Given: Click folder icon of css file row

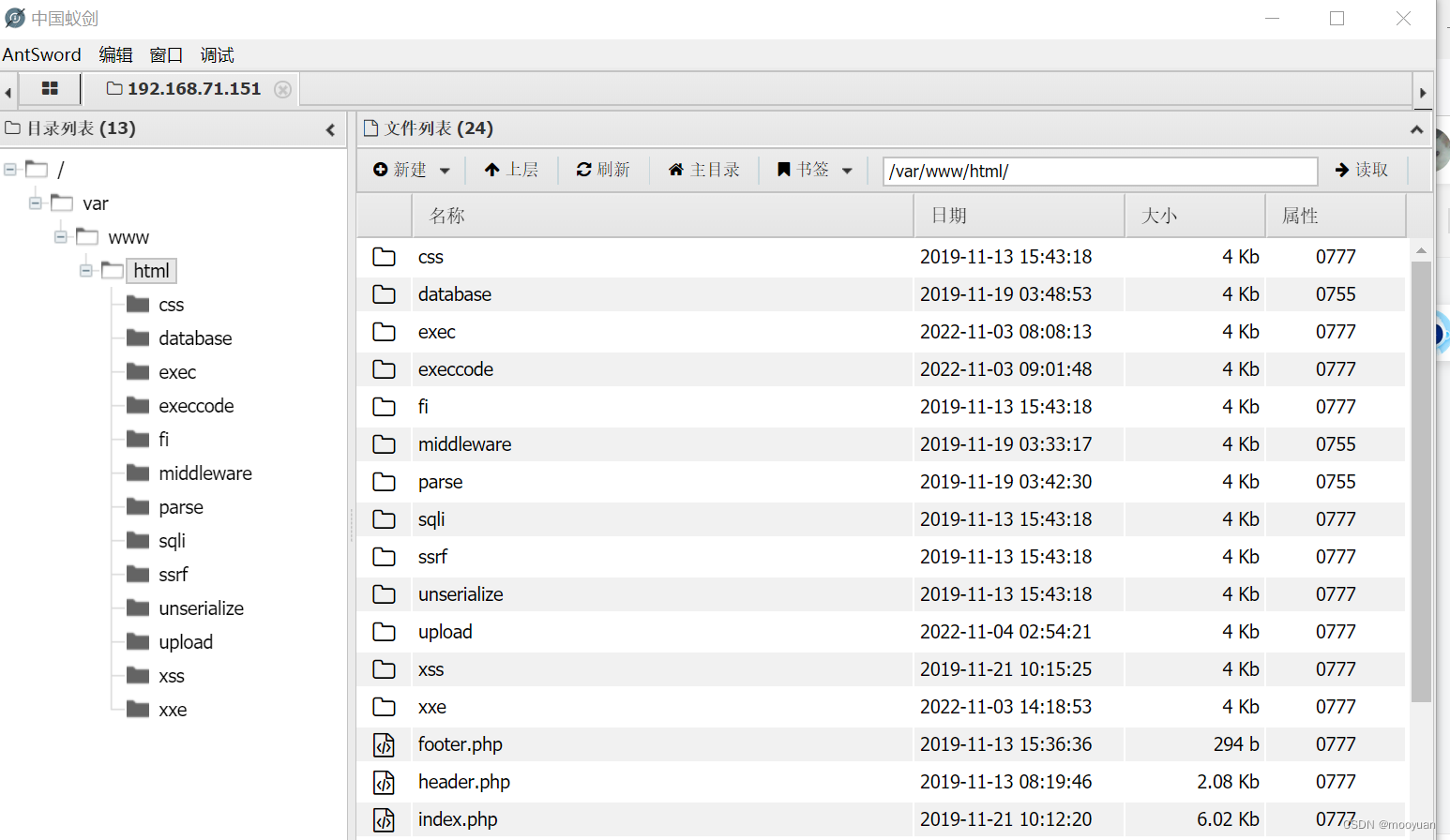Looking at the screenshot, I should point(384,257).
